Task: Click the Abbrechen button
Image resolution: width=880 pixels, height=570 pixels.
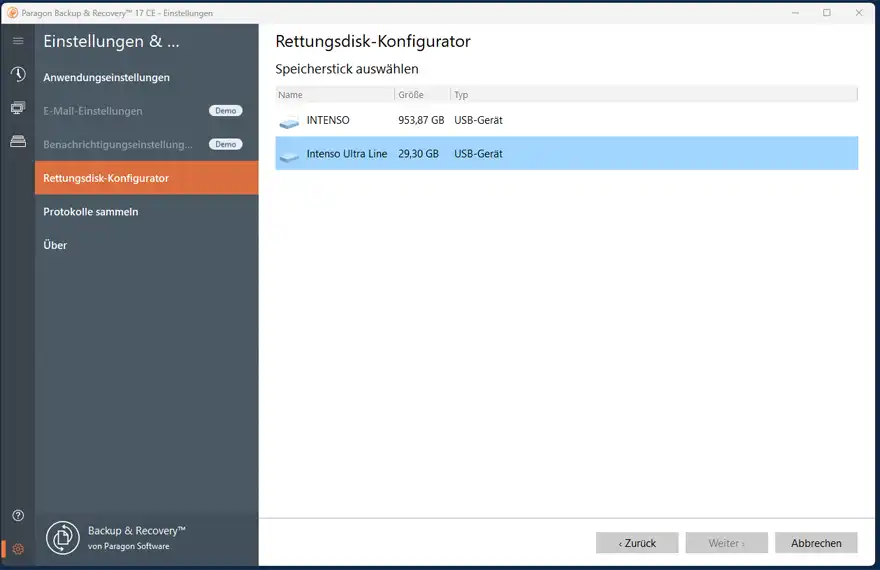Action: (816, 543)
